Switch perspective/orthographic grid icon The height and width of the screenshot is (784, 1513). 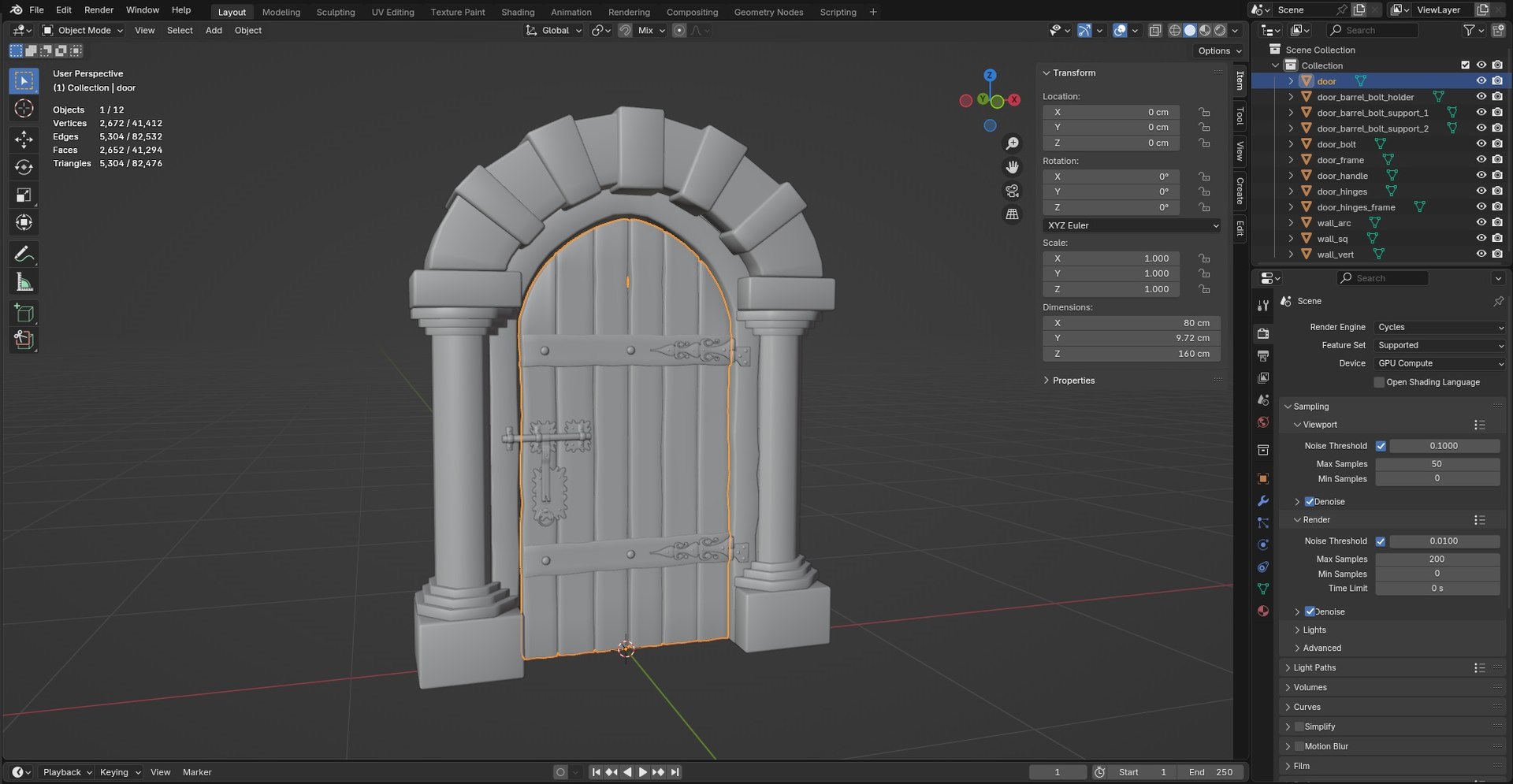tap(1012, 214)
